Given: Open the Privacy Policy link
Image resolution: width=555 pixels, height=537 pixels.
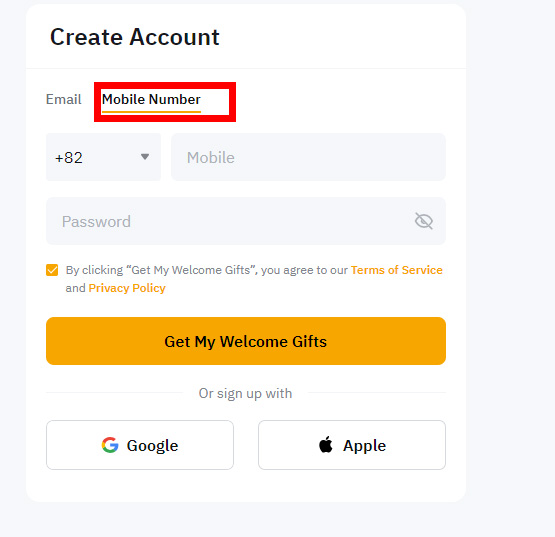Looking at the screenshot, I should click(127, 288).
